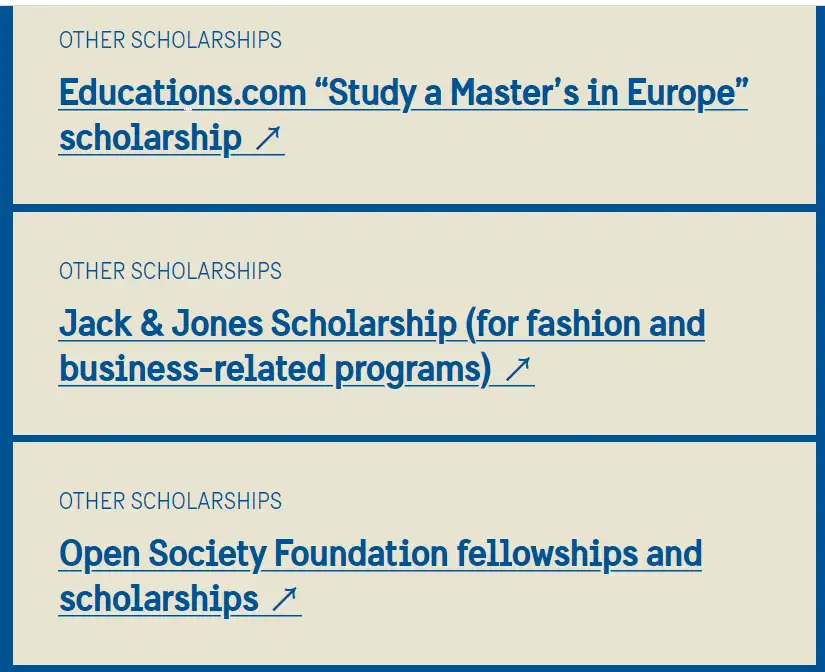Click the word scholarships under Open Society heading
Image resolution: width=825 pixels, height=672 pixels.
[158, 600]
